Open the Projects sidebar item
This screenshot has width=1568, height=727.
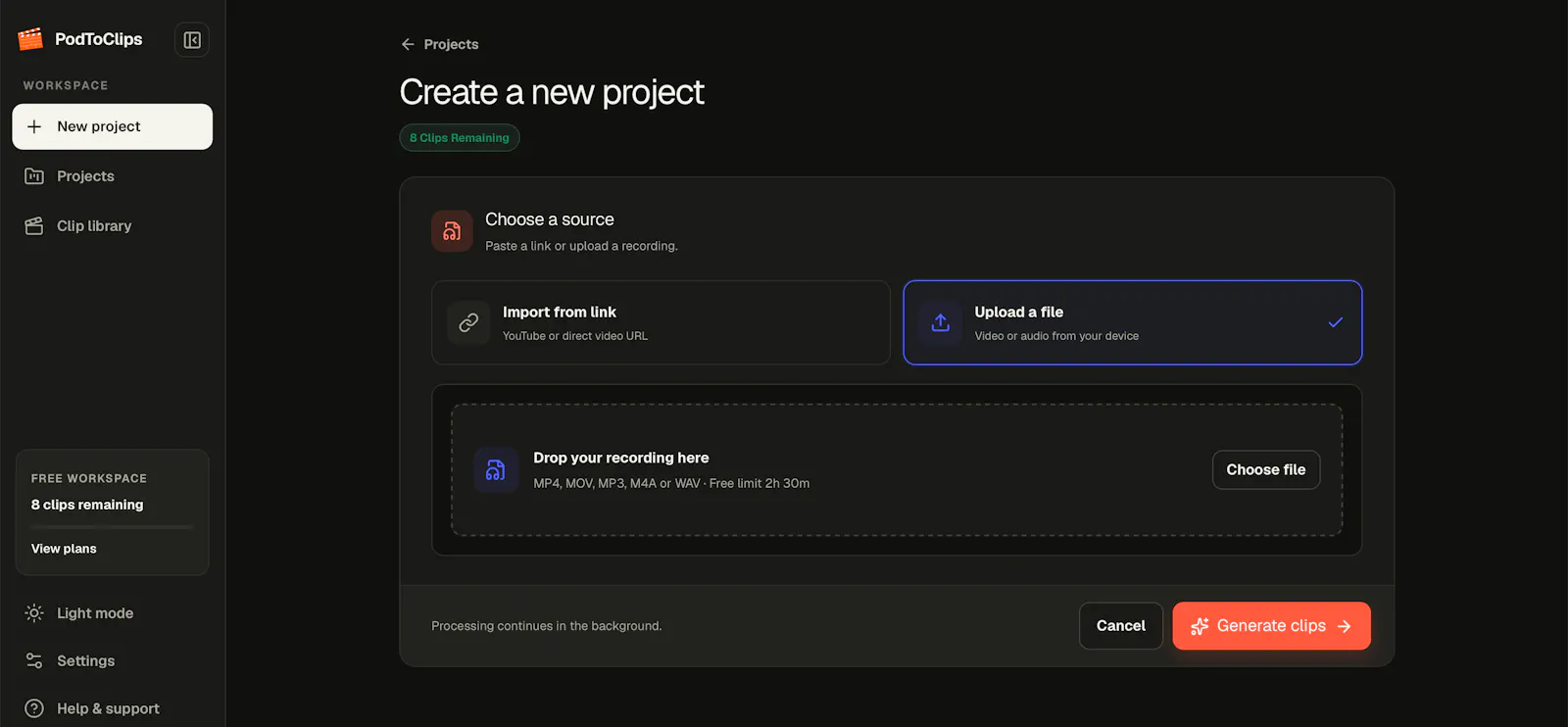pyautogui.click(x=113, y=176)
